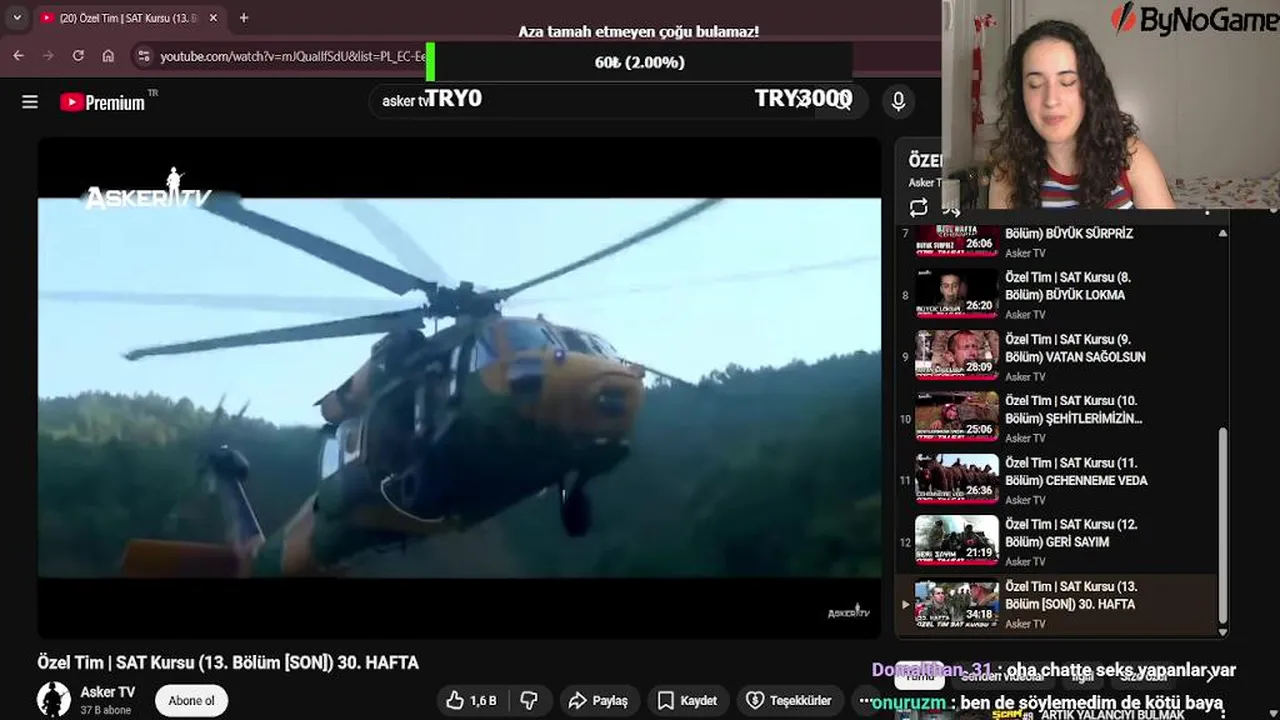Screen dimensions: 1280x720
Task: View site information next to the URL
Action: 144,57
